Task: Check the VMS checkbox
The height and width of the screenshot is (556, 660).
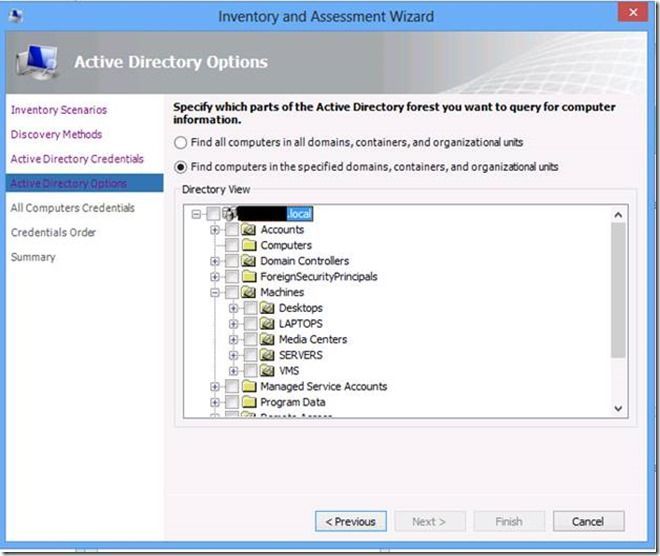Action: tap(250, 371)
